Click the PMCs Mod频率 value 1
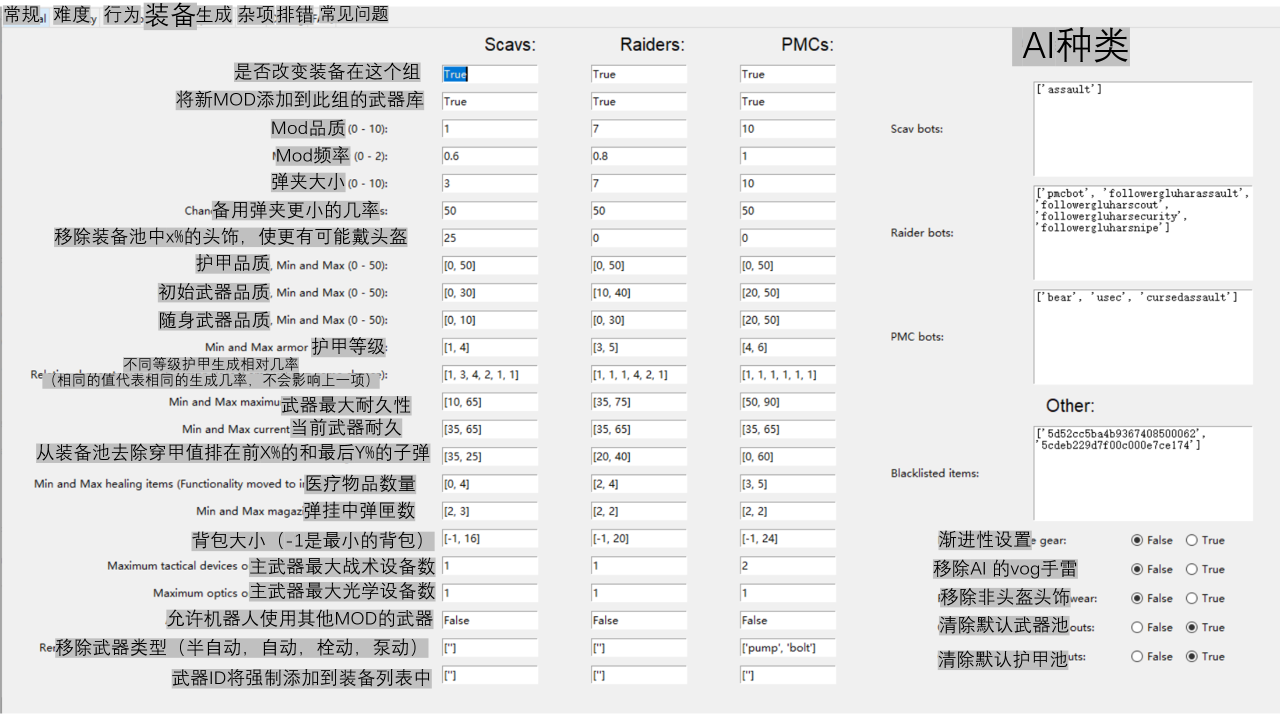1280x720 pixels. 787,156
